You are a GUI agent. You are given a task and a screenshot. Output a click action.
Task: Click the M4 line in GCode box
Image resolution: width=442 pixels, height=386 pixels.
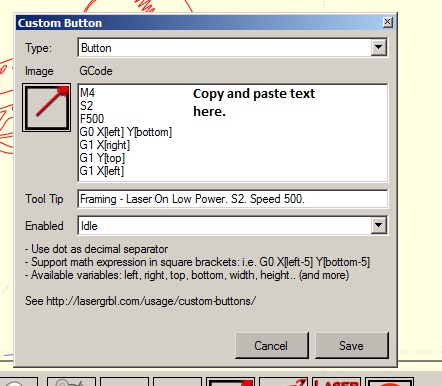[x=87, y=93]
